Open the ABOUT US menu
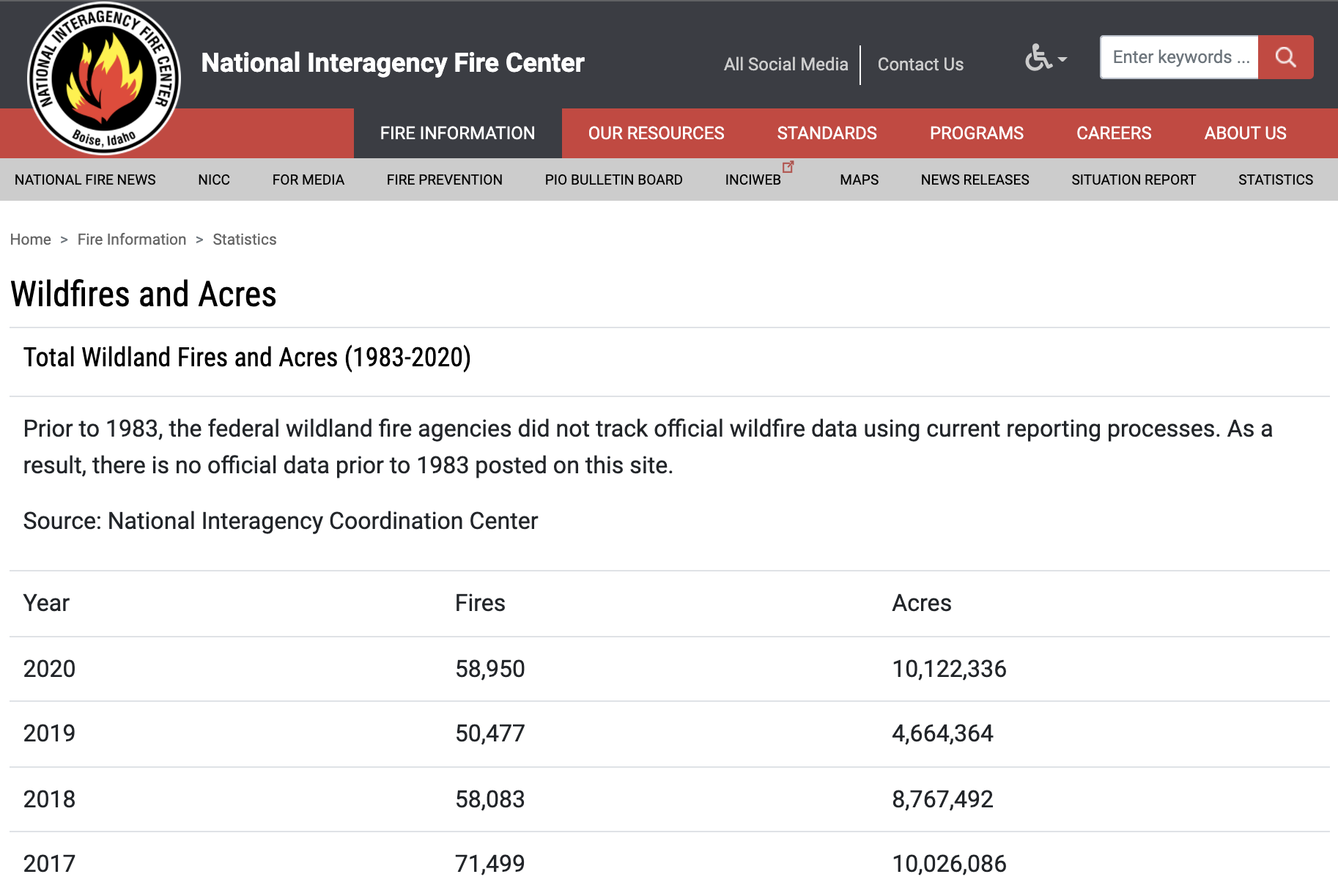This screenshot has height=896, width=1338. (1245, 133)
